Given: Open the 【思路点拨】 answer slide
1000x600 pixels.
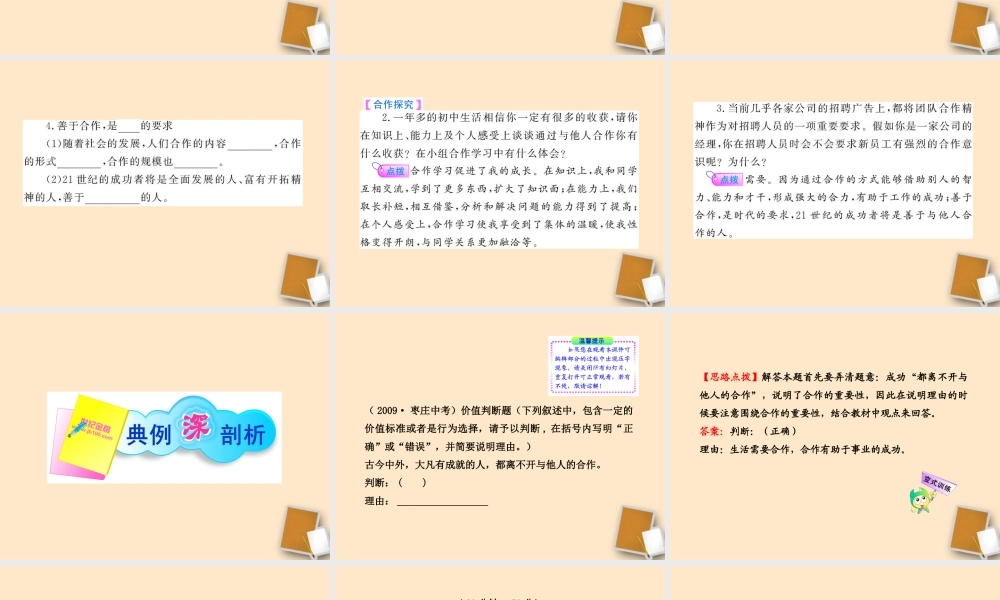Looking at the screenshot, I should tap(834, 436).
